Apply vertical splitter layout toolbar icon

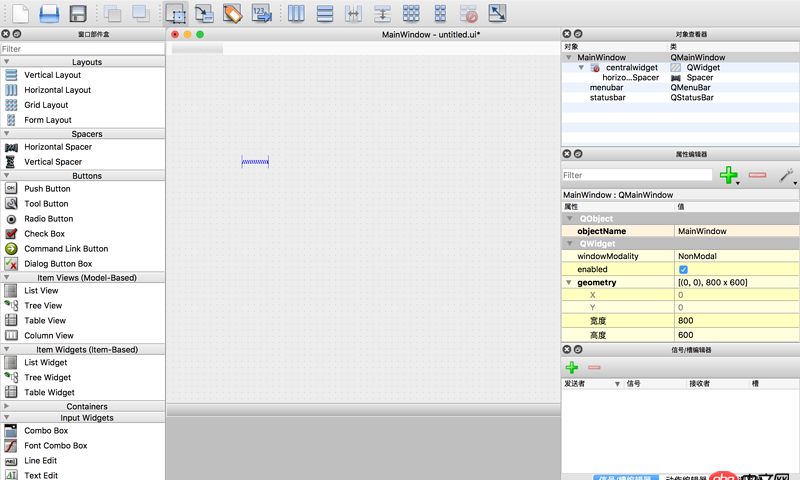click(x=382, y=13)
